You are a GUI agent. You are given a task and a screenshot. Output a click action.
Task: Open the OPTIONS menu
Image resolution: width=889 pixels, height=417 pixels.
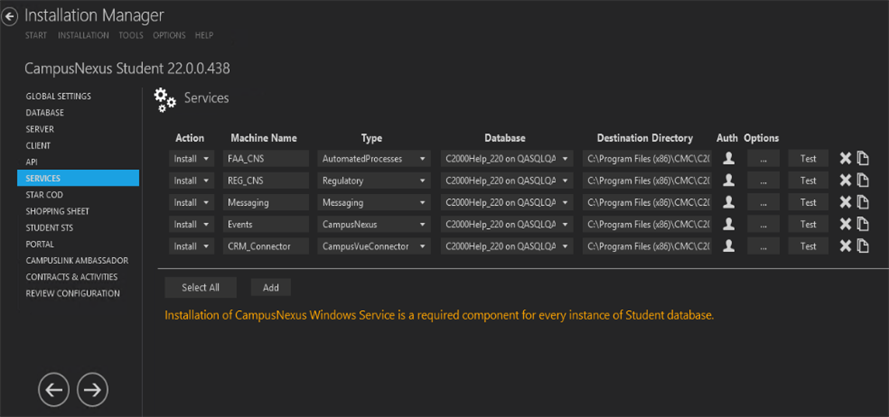(x=169, y=35)
